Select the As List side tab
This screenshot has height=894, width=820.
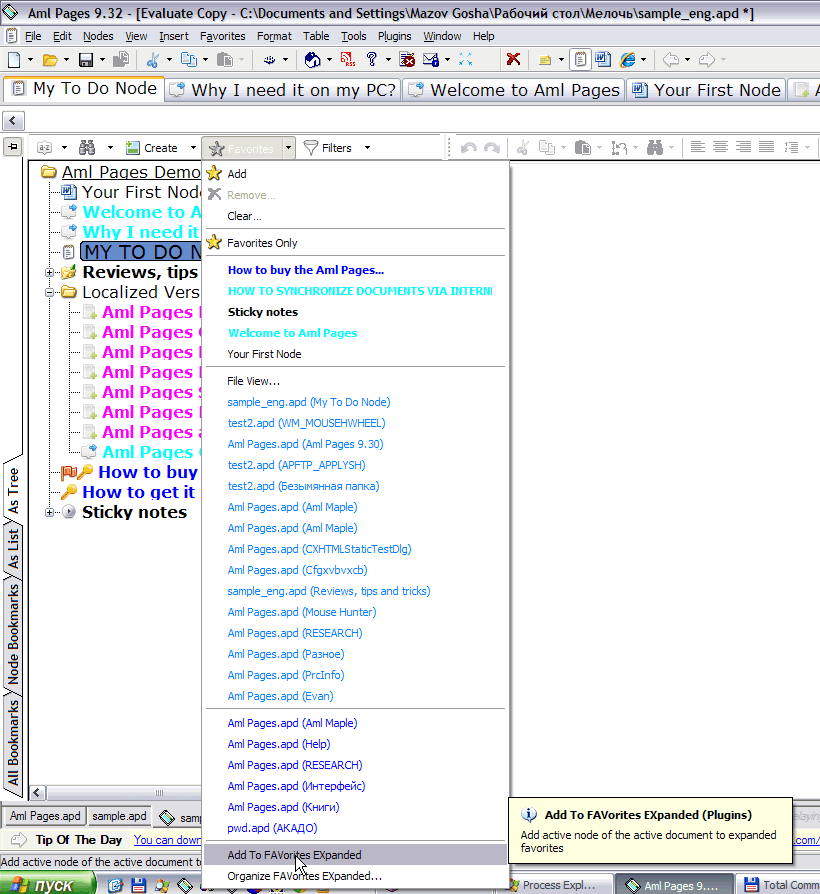(x=13, y=547)
